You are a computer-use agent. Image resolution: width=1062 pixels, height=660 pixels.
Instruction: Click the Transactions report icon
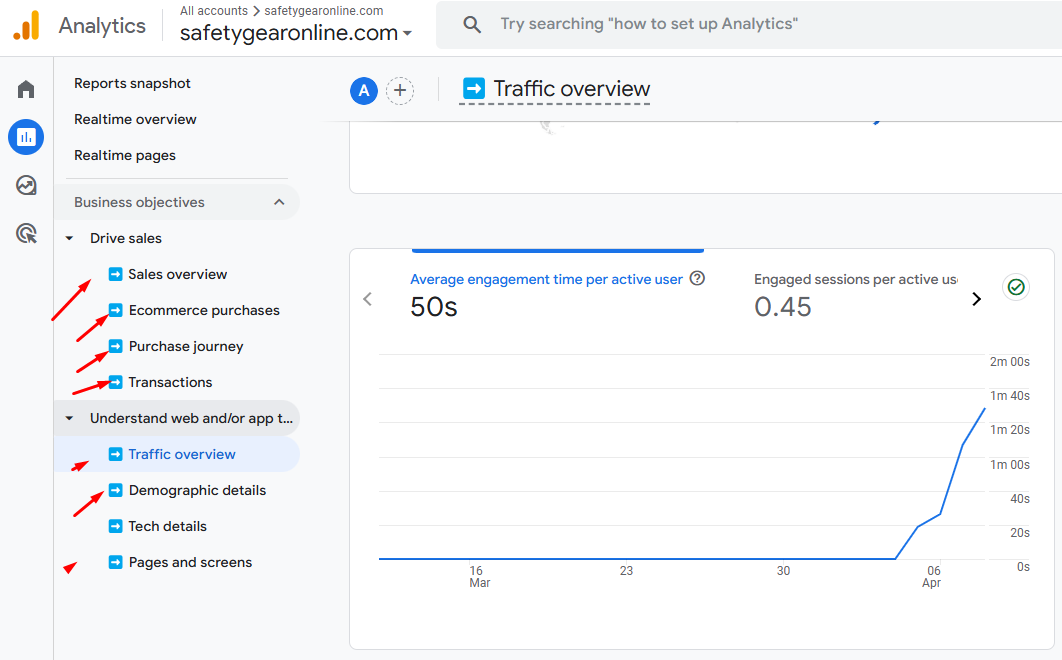pos(116,381)
